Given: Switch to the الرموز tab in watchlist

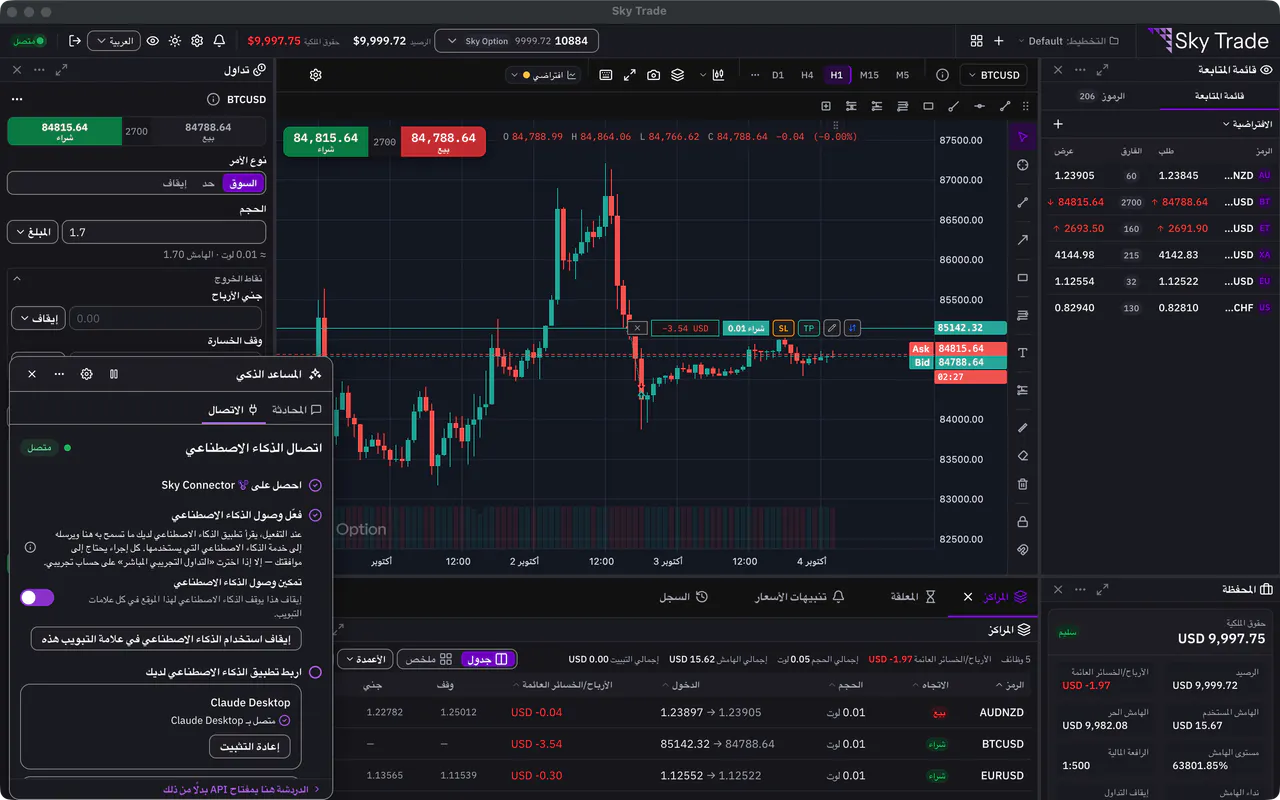Looking at the screenshot, I should click(1102, 96).
